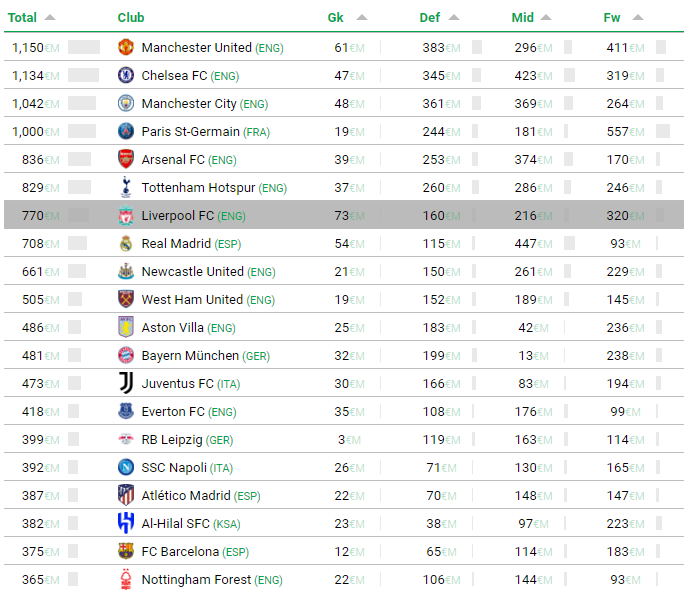684x591 pixels.
Task: Click the Manchester United club crest
Action: [x=126, y=47]
